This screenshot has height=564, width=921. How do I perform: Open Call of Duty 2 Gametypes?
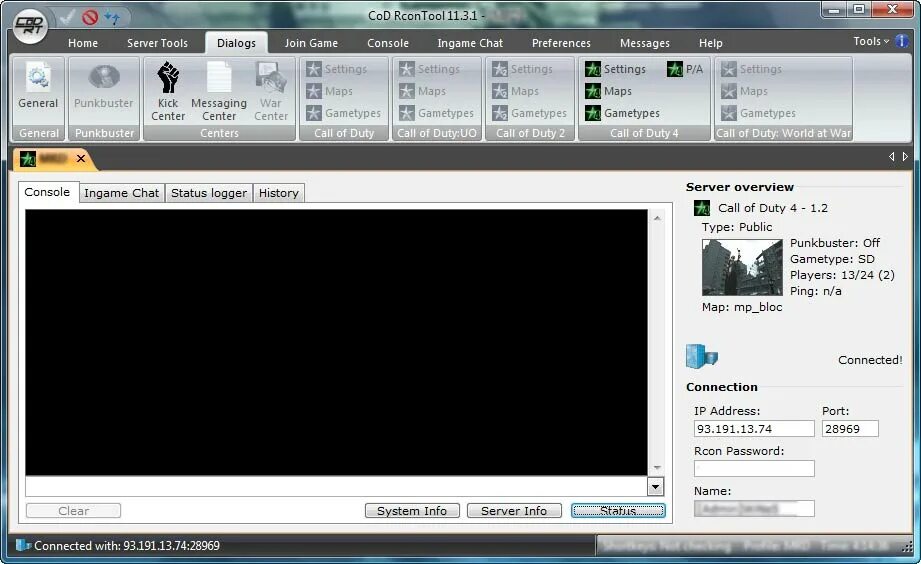[x=529, y=113]
